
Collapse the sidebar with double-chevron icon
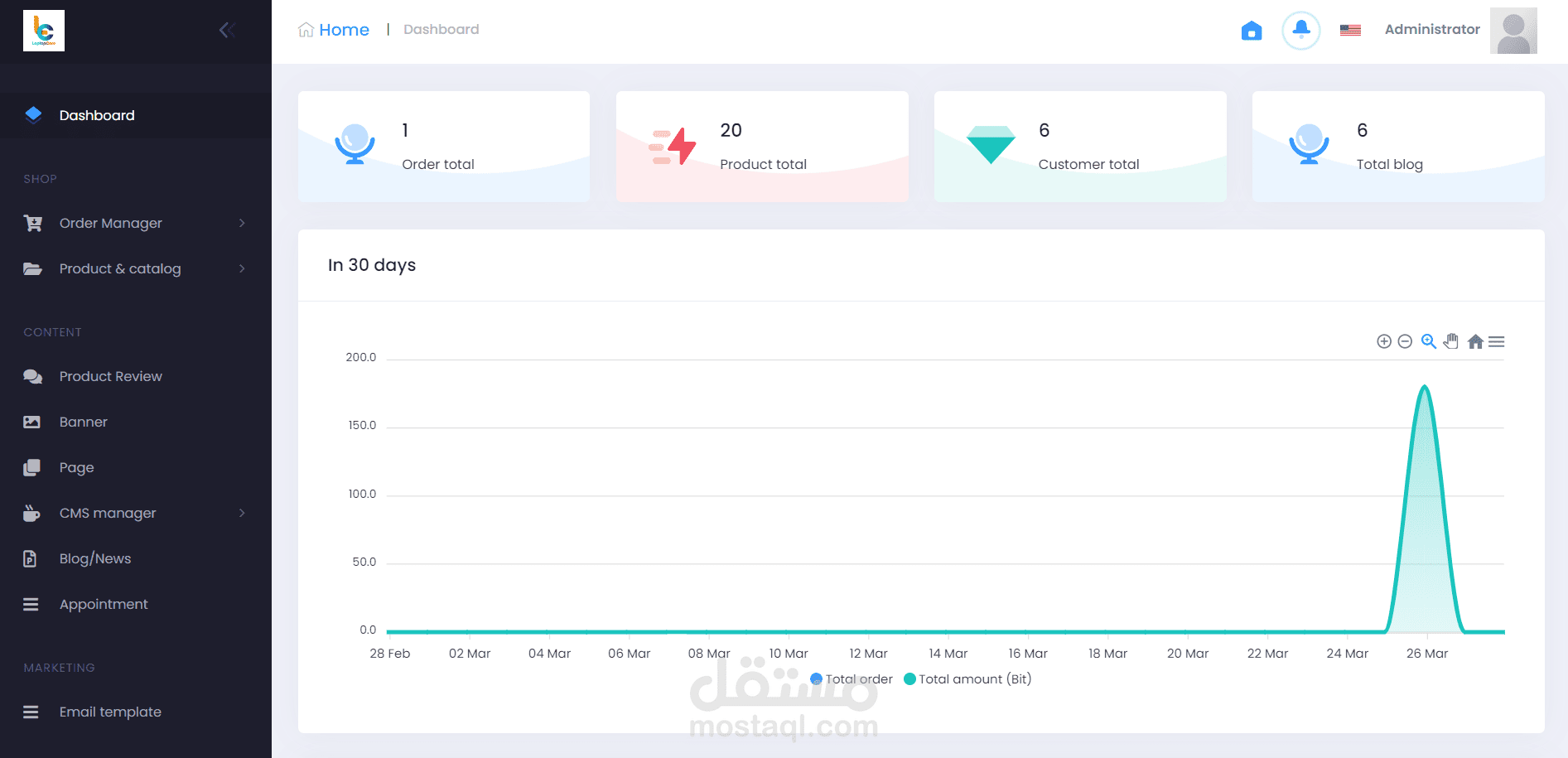coord(228,31)
